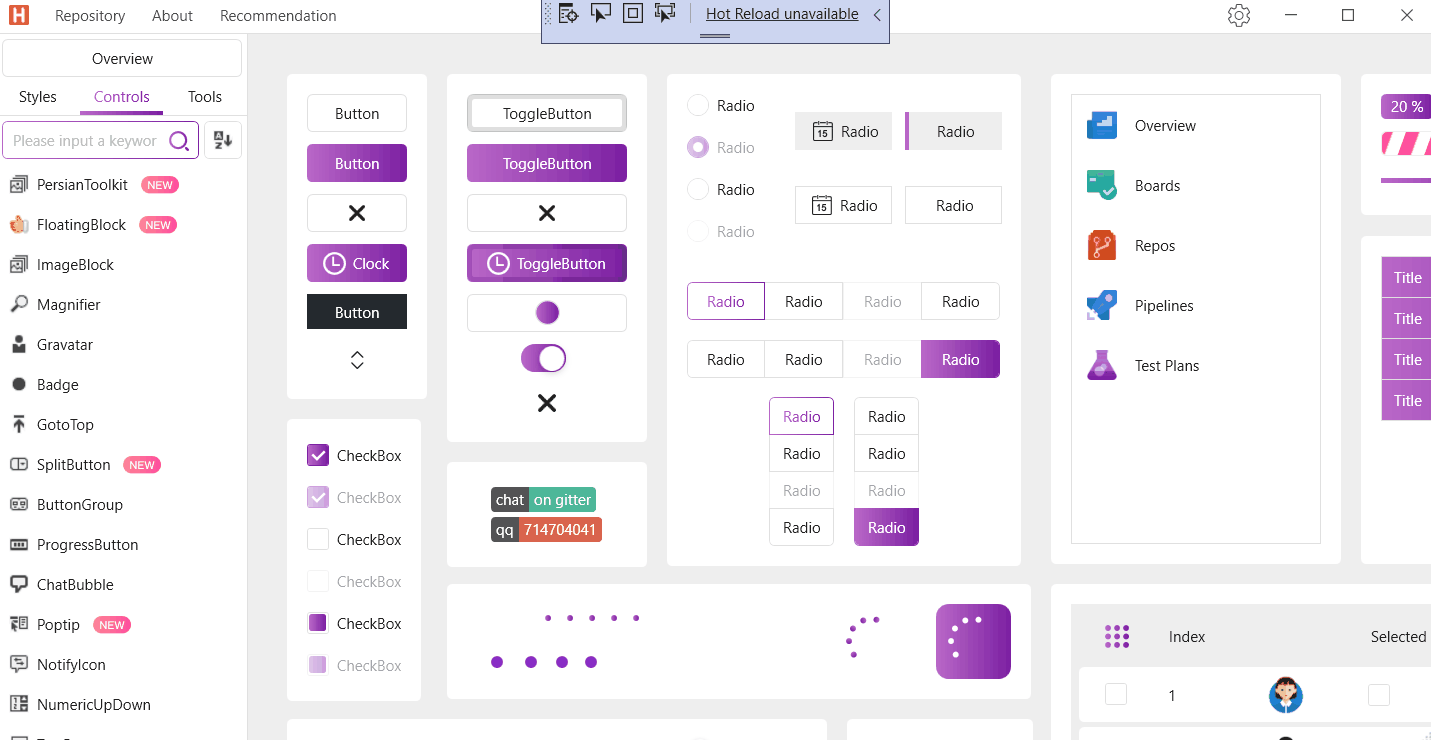Collapse the debug toolbar with arrow
This screenshot has width=1431, height=740.
click(877, 15)
